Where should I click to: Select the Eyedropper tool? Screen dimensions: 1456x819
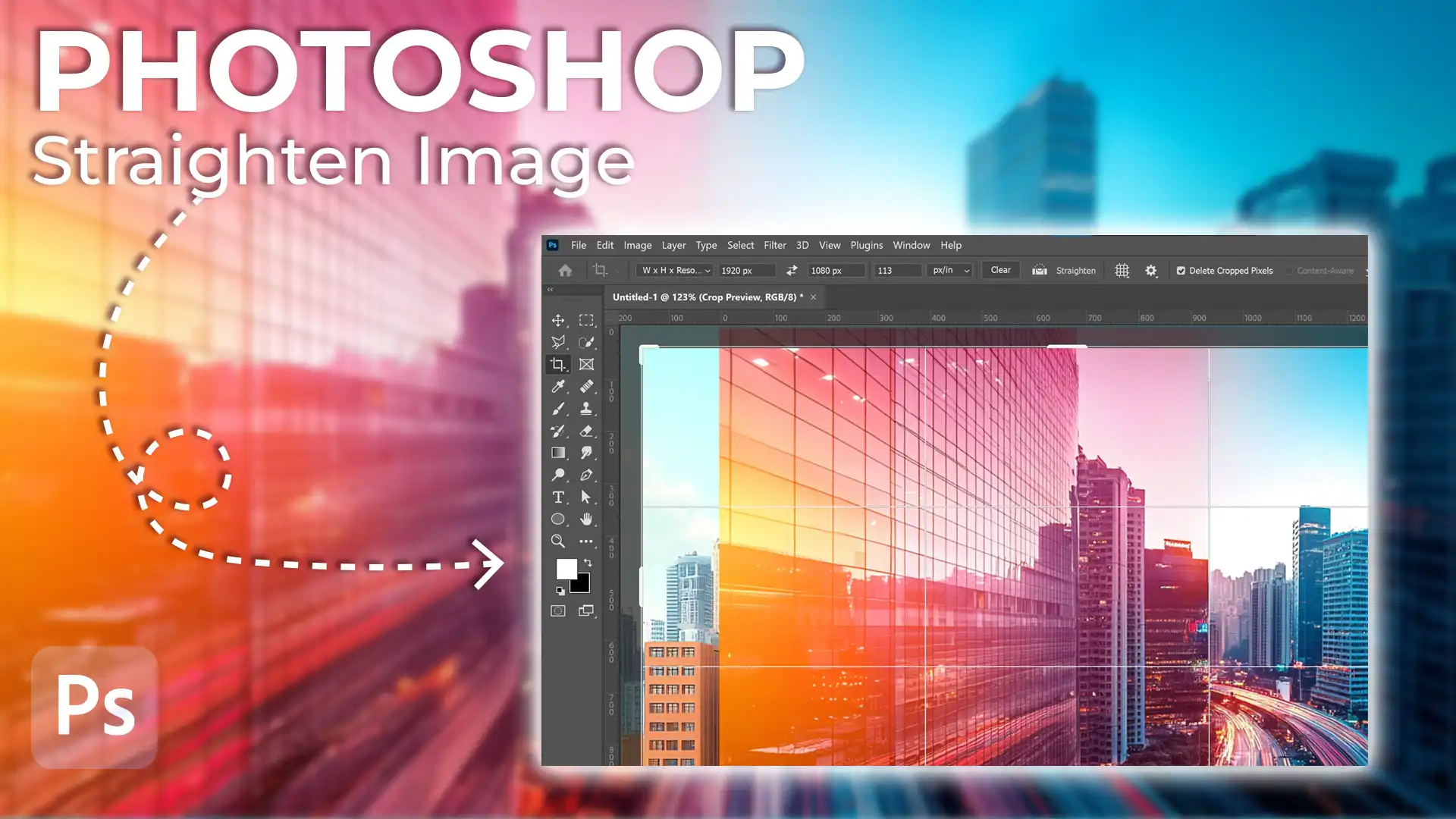tap(558, 387)
